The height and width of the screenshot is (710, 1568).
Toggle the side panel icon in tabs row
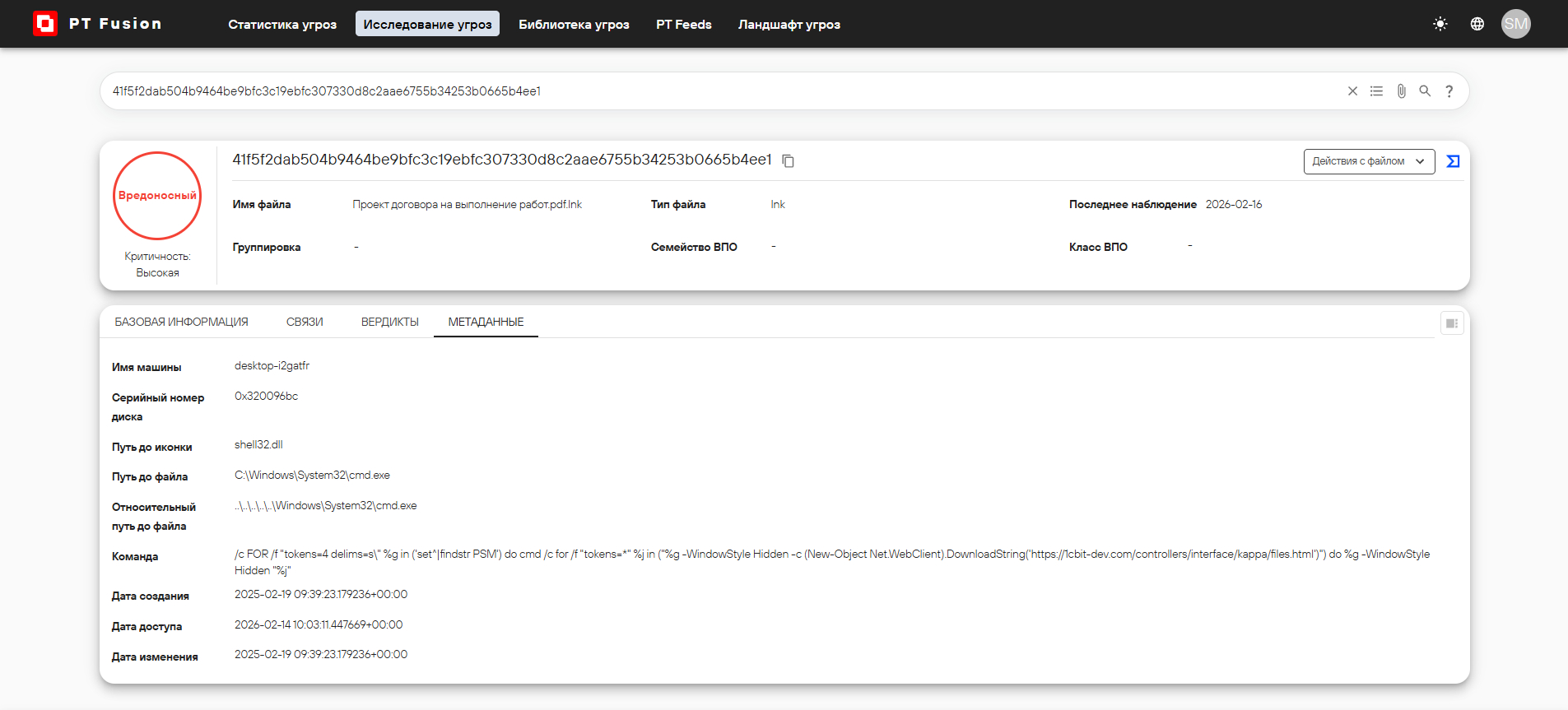click(x=1452, y=323)
